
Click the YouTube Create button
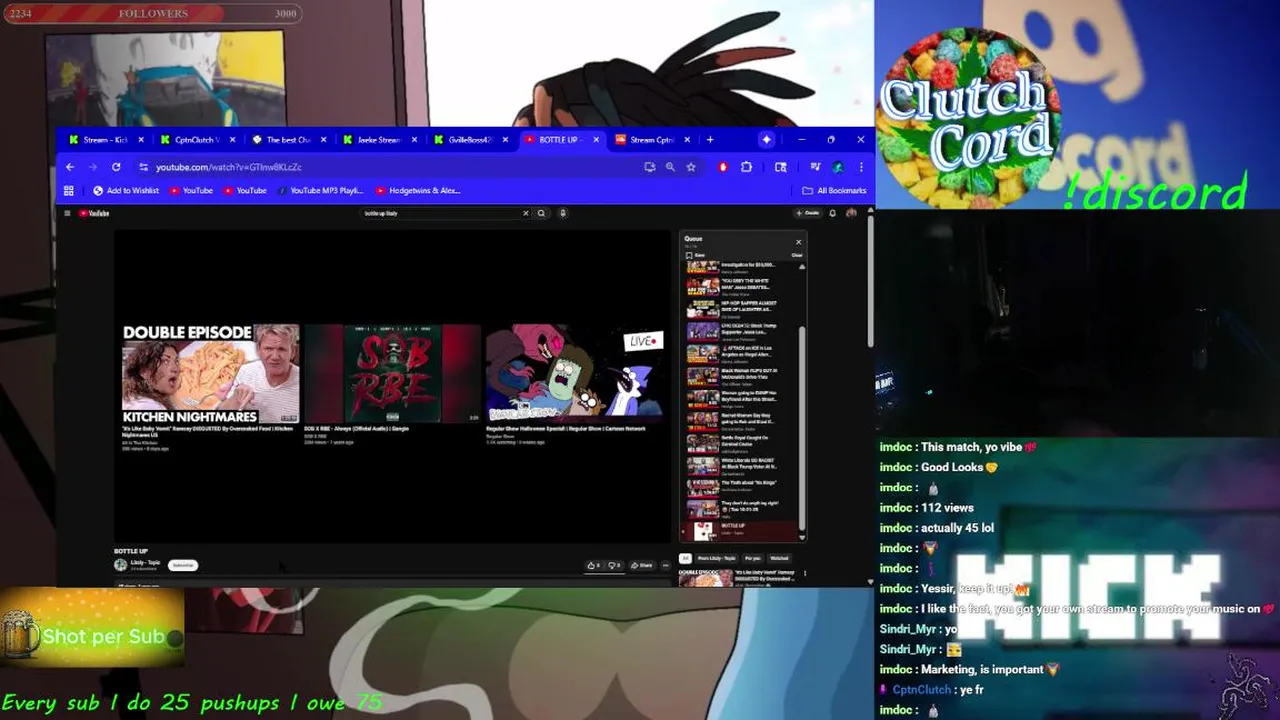[808, 213]
